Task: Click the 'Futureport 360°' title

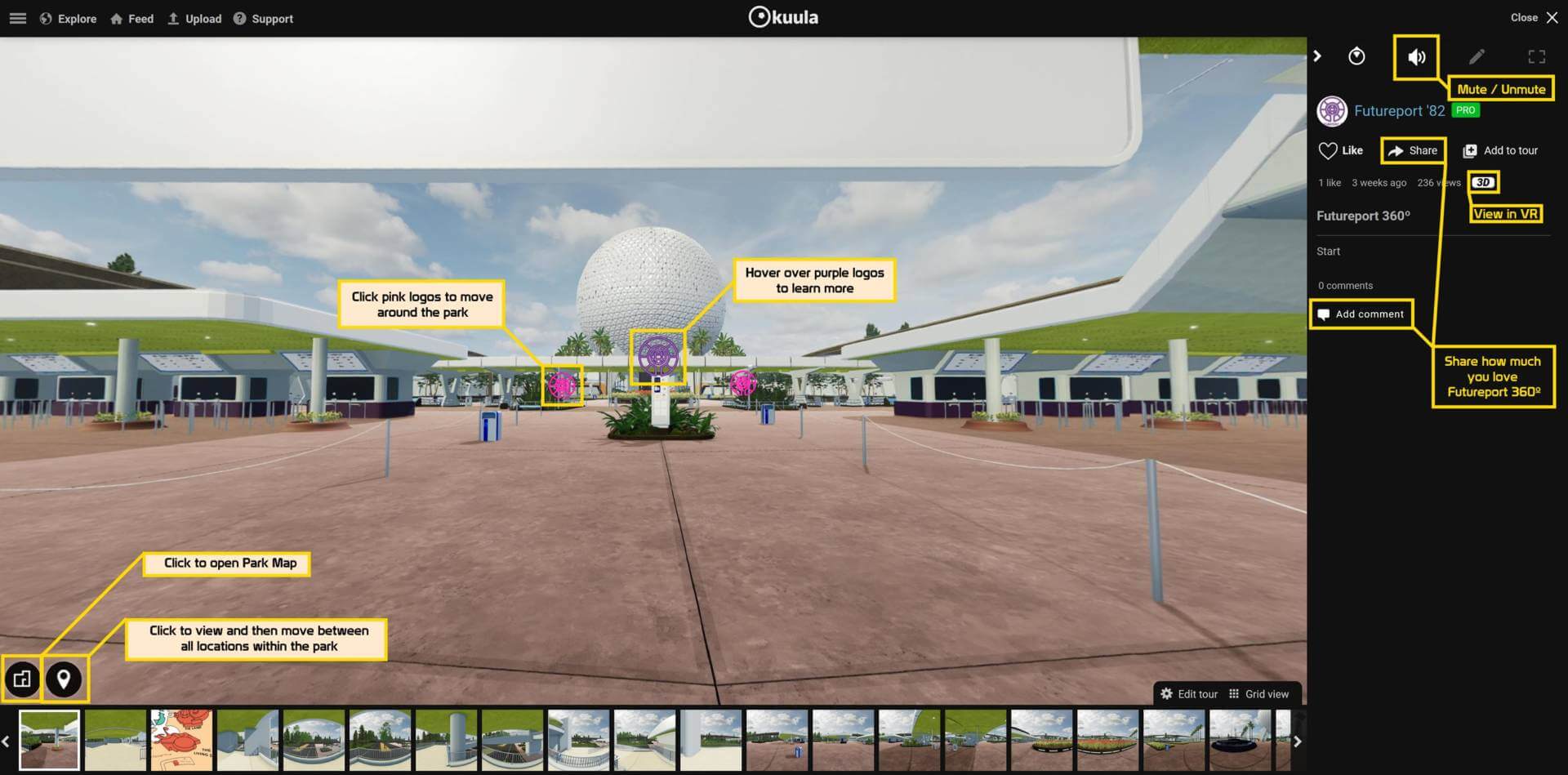Action: coord(1363,216)
